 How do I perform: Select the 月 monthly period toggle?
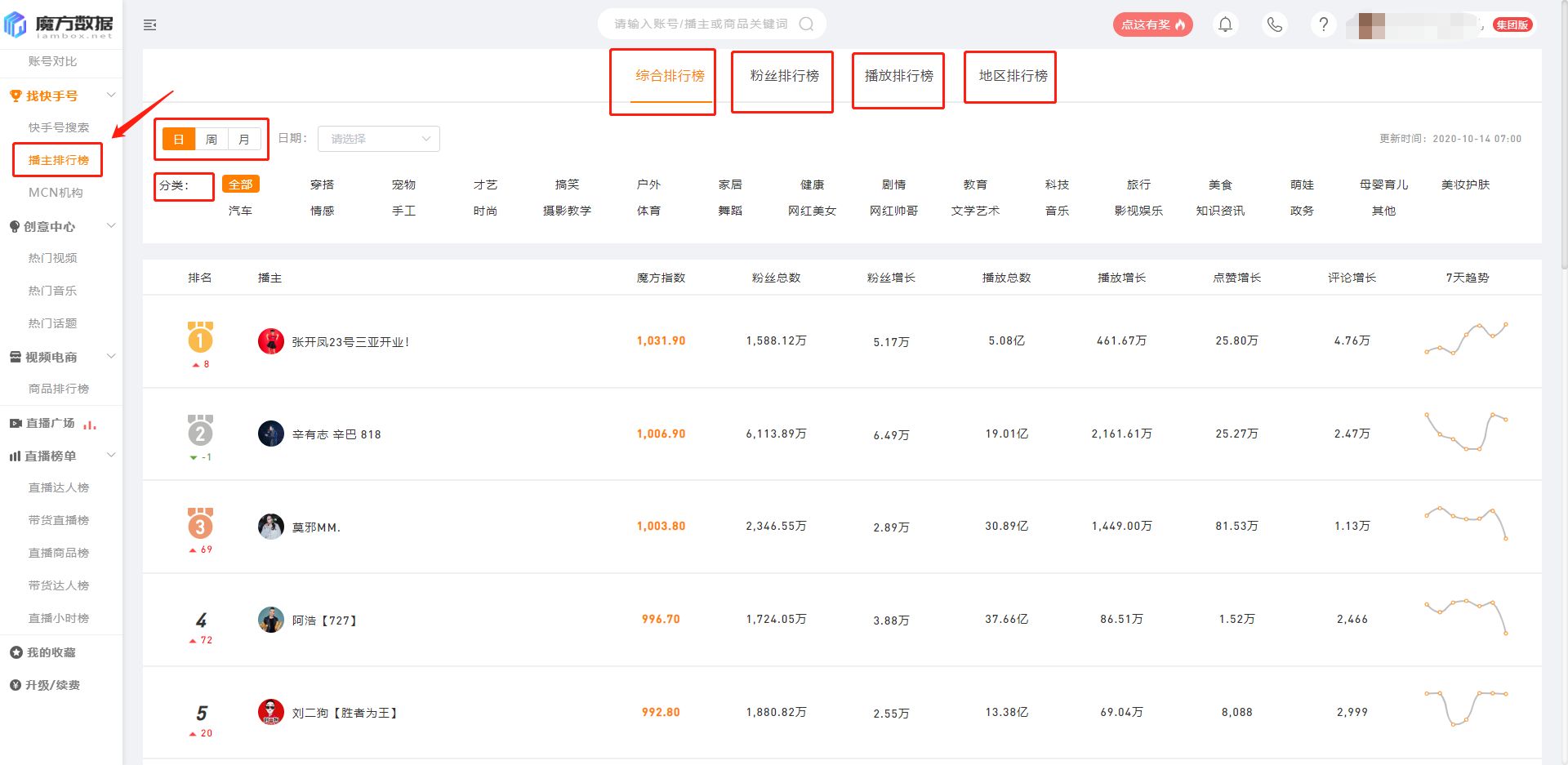(244, 139)
